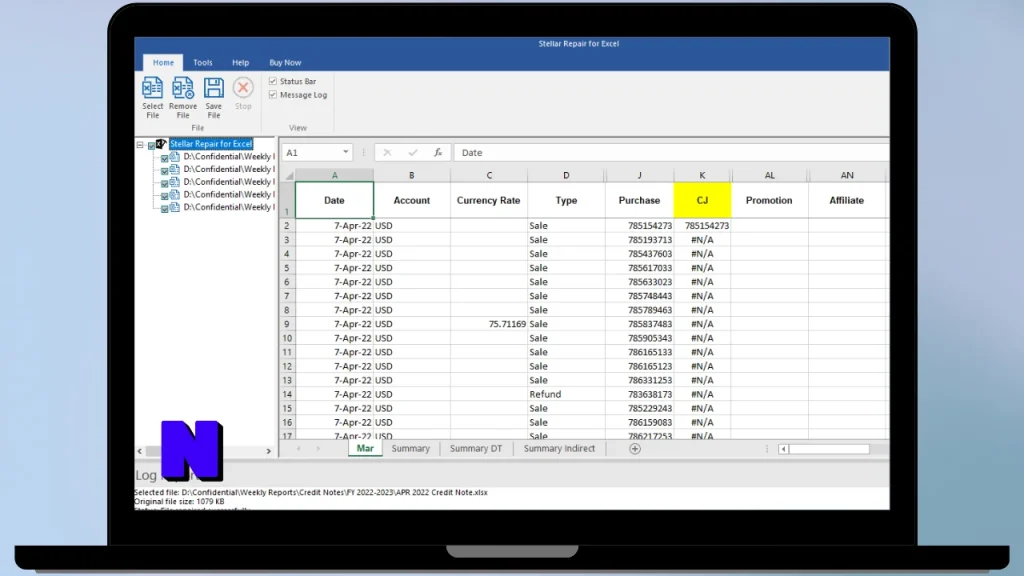The height and width of the screenshot is (576, 1024).
Task: Open the Tools ribbon tab
Action: 202,63
